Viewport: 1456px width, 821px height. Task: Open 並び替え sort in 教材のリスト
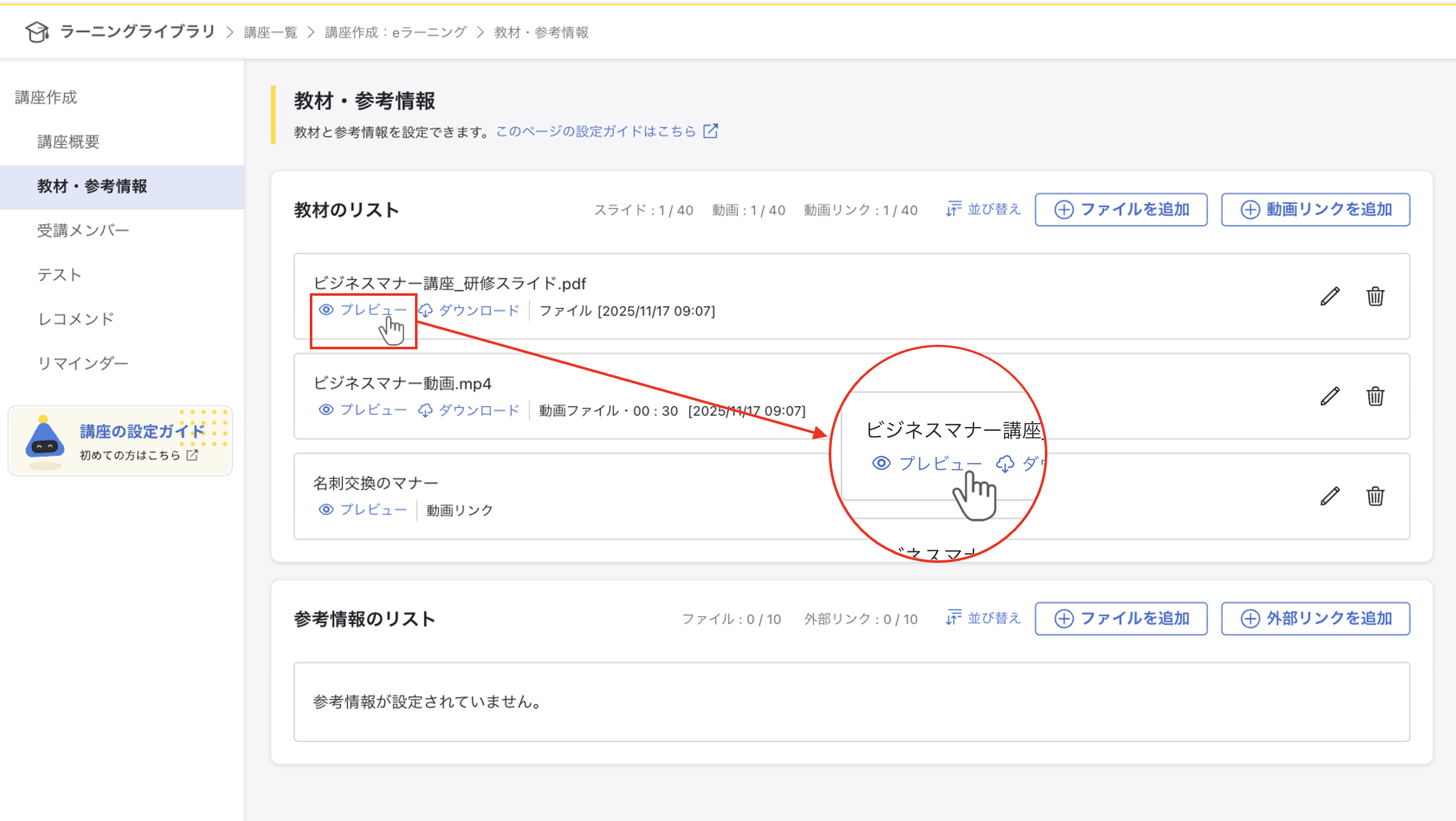coord(984,210)
